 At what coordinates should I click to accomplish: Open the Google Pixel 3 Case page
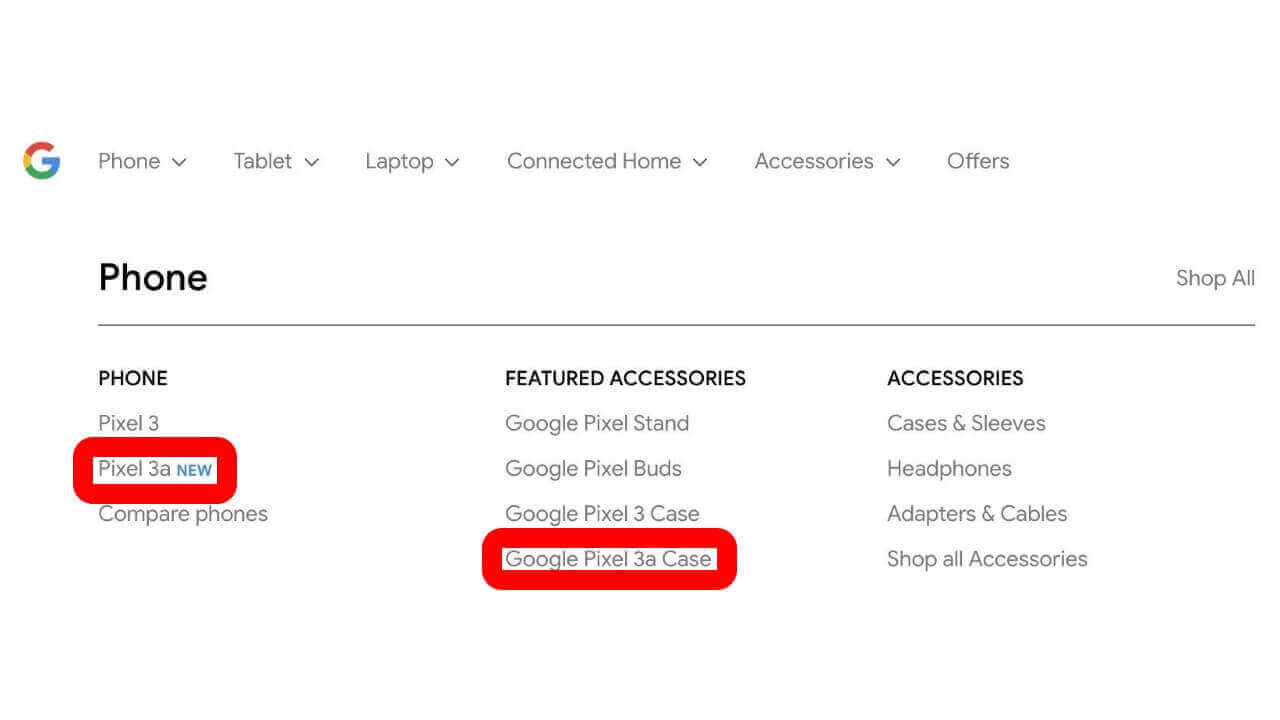(x=602, y=513)
